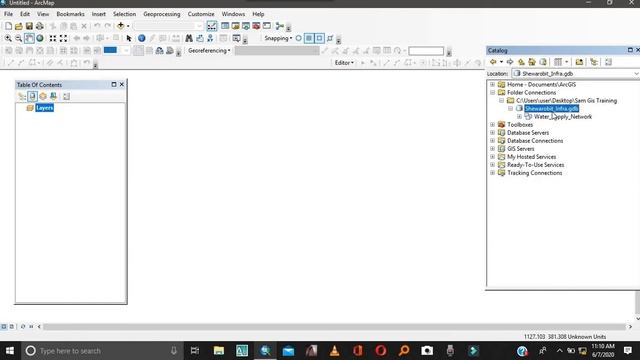The image size is (640, 360).
Task: Open the Catalog window toolbar icon
Action: [x=236, y=26]
